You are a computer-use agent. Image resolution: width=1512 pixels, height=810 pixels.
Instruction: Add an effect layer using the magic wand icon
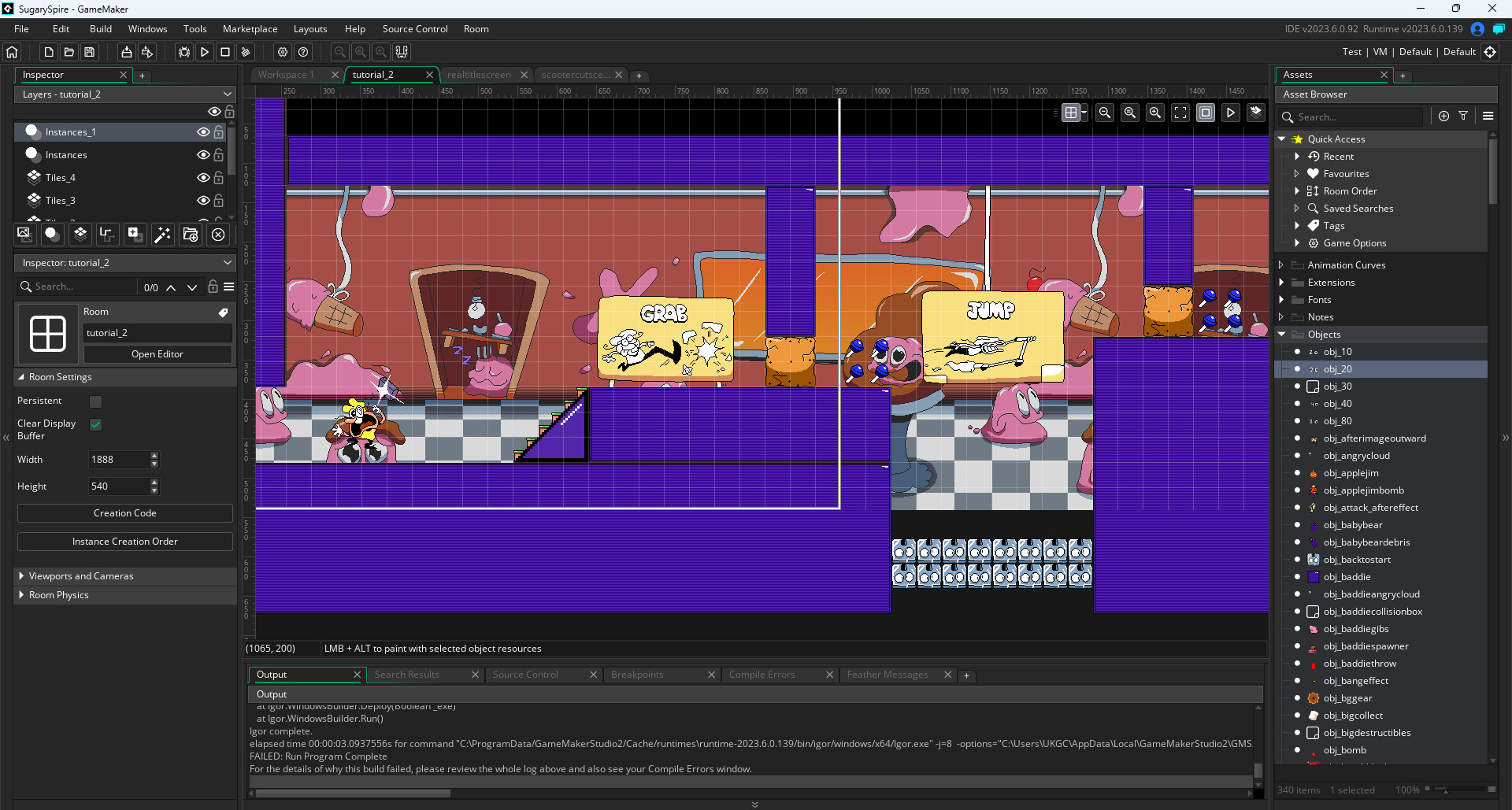(x=163, y=234)
